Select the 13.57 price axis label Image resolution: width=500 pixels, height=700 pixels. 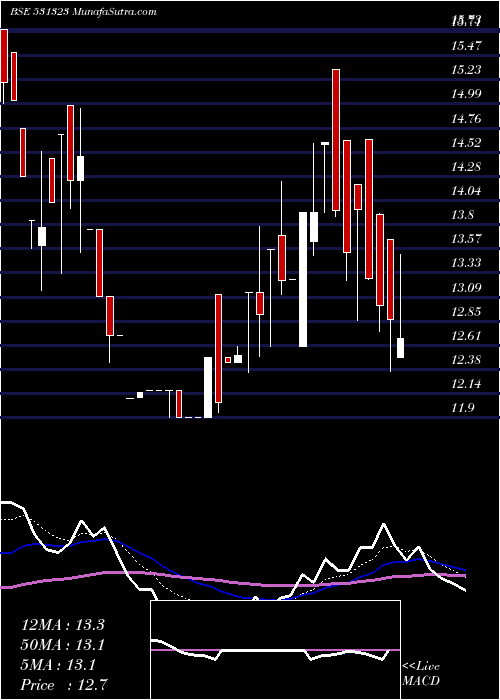click(467, 238)
